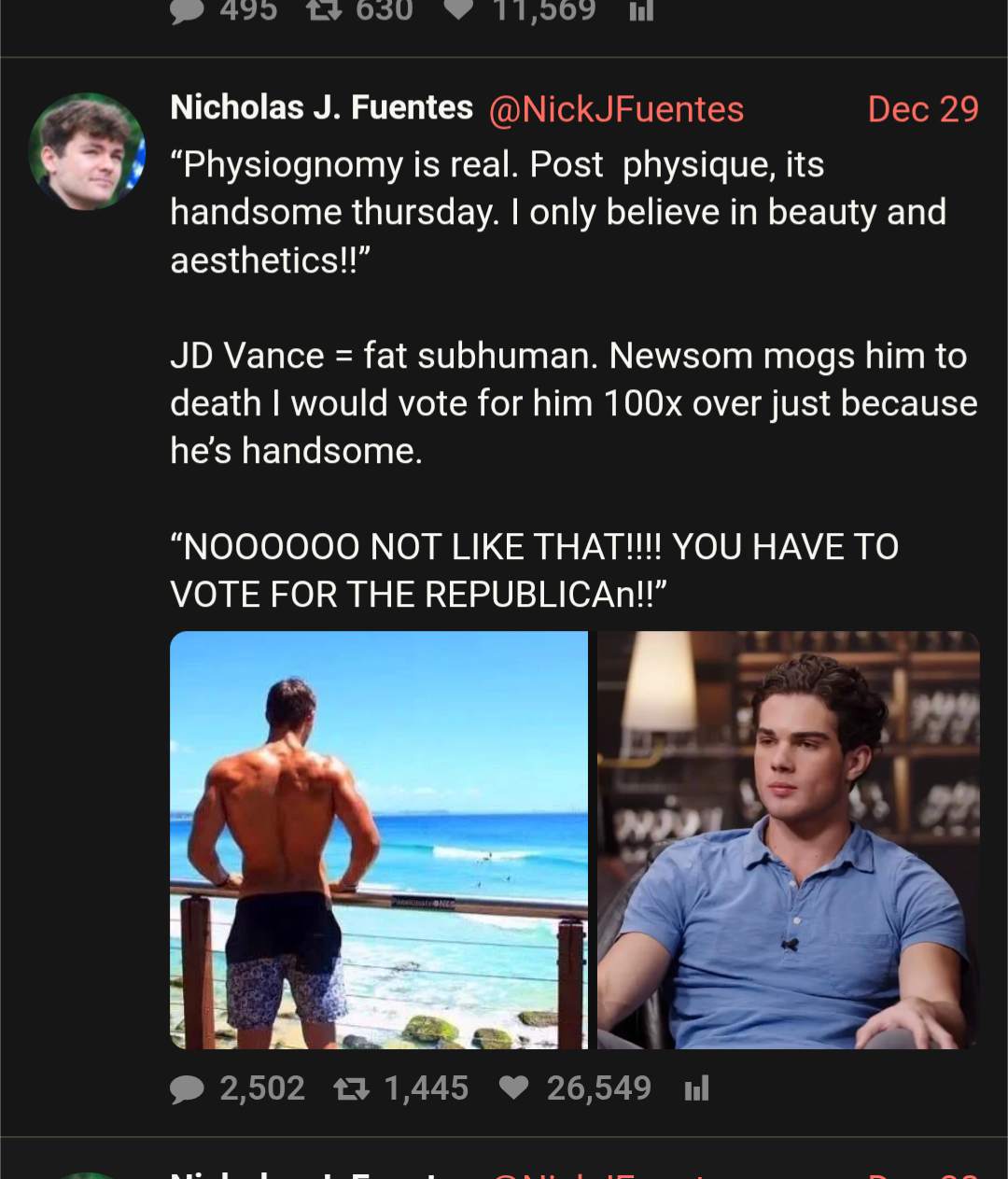Viewport: 1008px width, 1179px height.
Task: Click the 26,549 likes count
Action: click(598, 1088)
